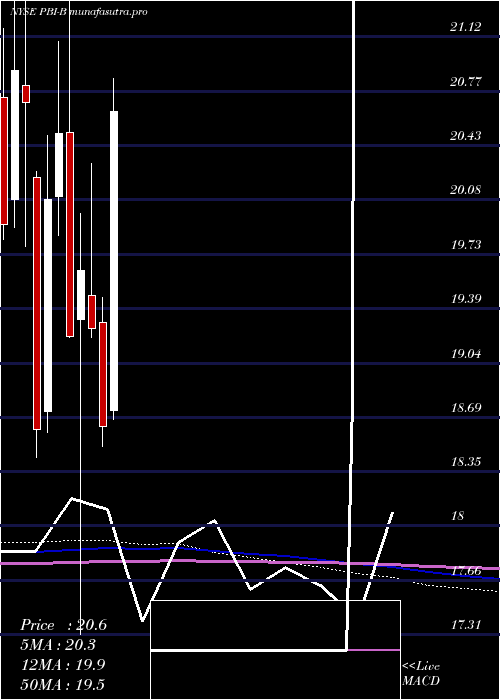Click the tall white candlestick reaching 20.6
Screen dimensions: 500x700
114,261
